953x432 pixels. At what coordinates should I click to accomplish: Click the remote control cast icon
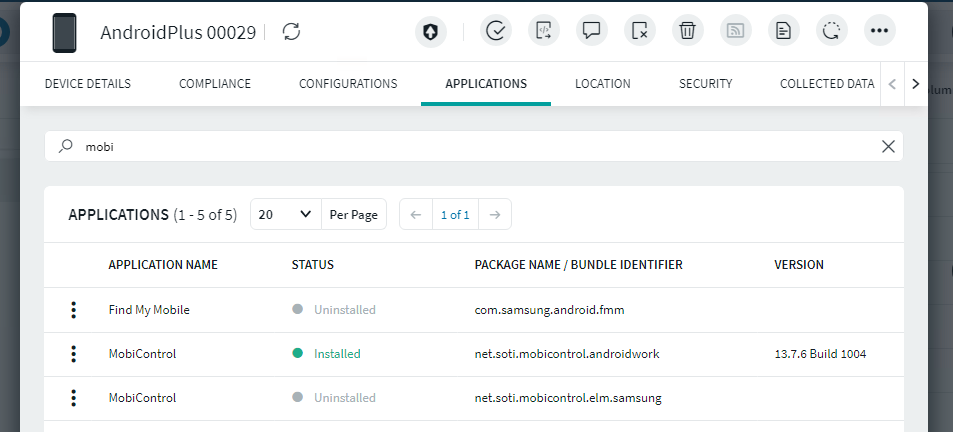(735, 31)
